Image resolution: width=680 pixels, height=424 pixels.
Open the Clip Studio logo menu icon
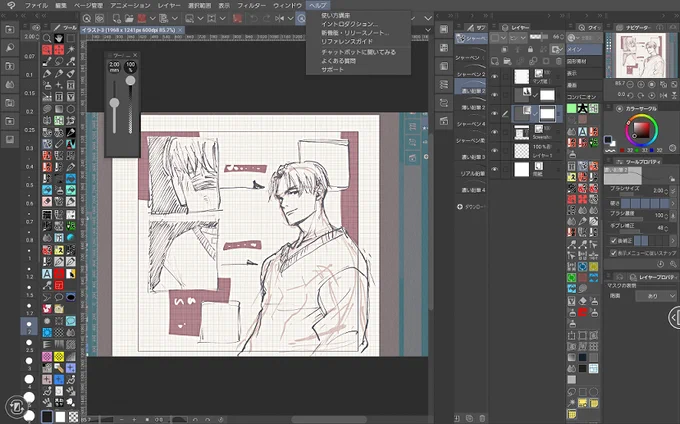[x=11, y=5]
